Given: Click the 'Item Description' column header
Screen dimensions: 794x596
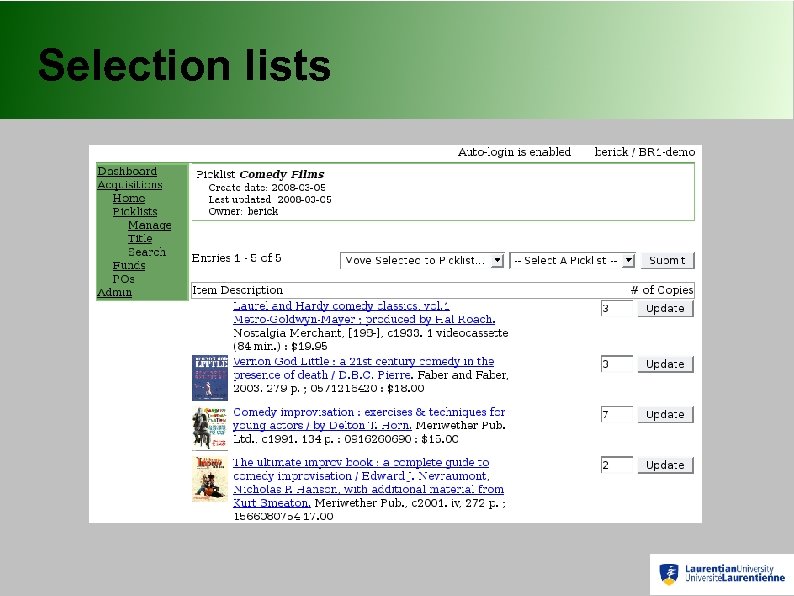Looking at the screenshot, I should [x=237, y=290].
